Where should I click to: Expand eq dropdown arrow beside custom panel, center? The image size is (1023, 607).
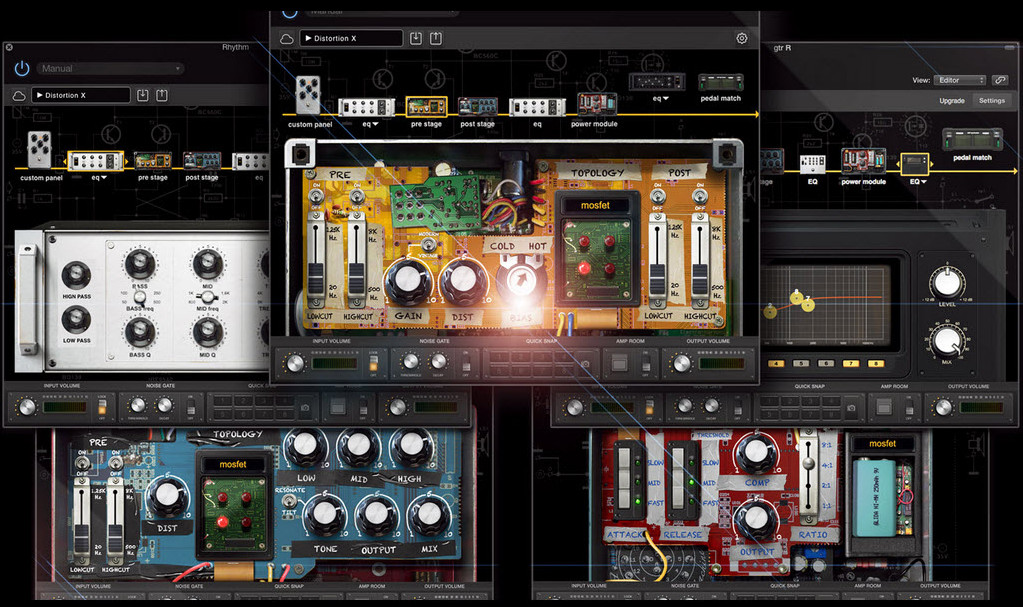point(375,124)
